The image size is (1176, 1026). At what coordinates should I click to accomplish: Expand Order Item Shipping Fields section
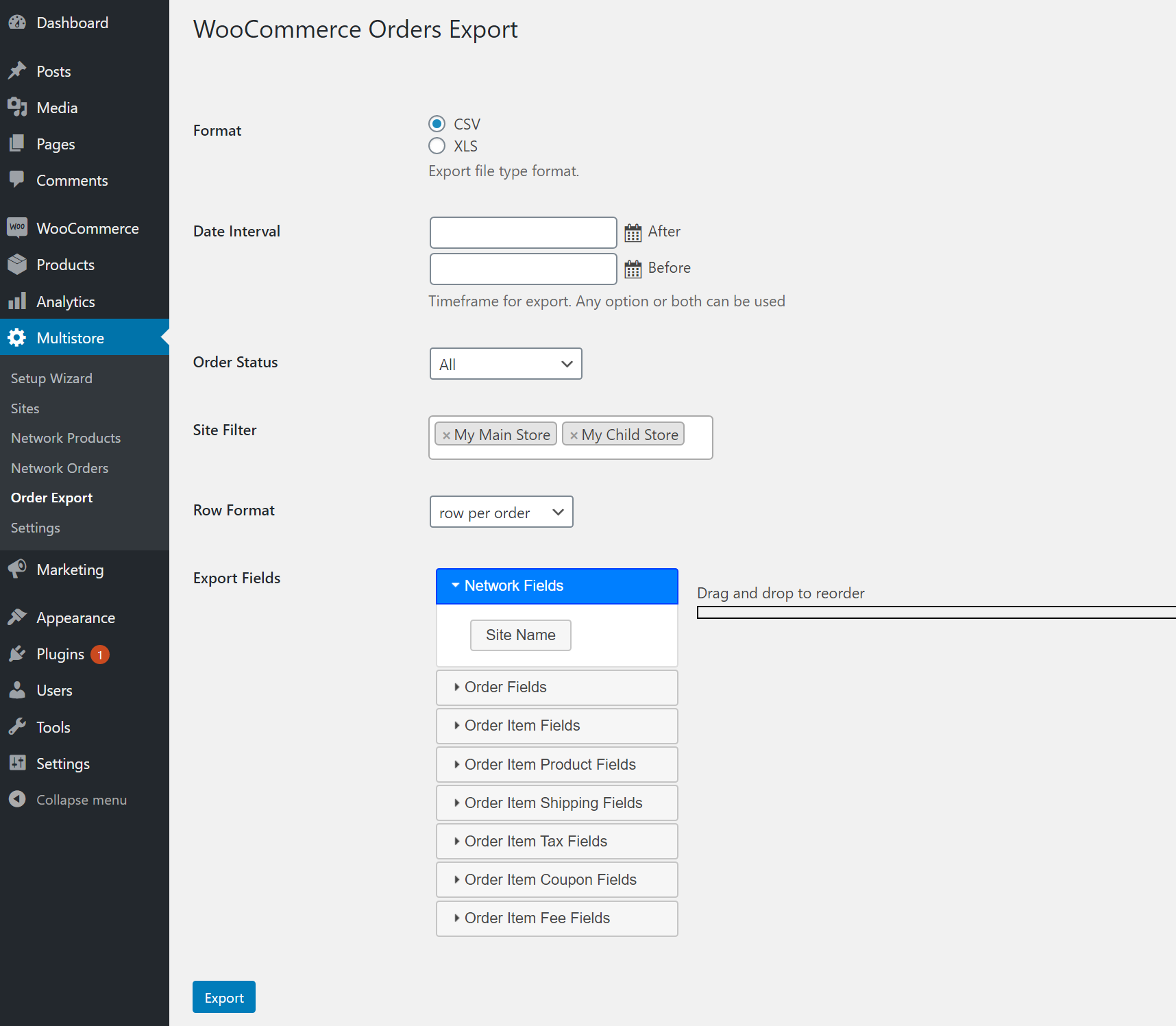(x=557, y=803)
